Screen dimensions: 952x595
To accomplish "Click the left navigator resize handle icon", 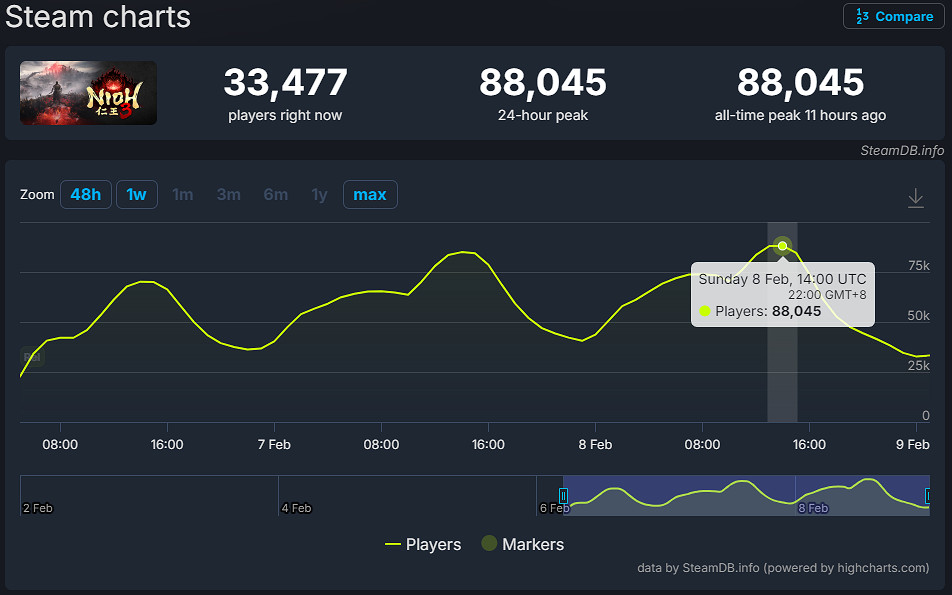I will (x=562, y=495).
